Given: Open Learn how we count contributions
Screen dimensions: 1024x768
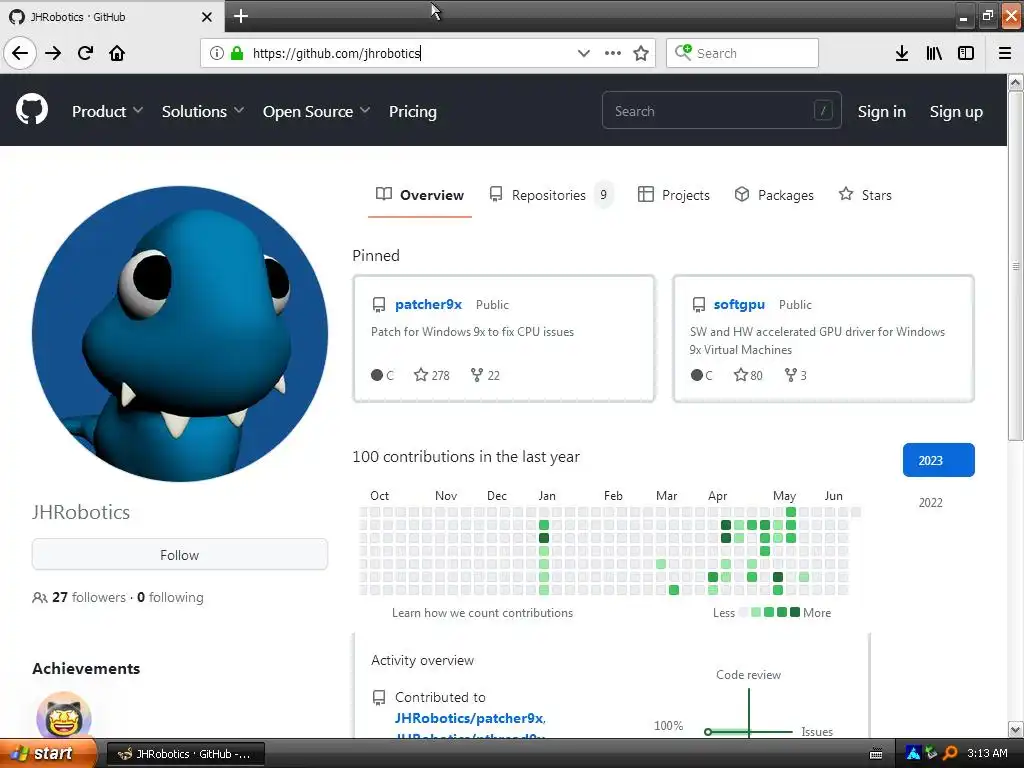Looking at the screenshot, I should point(482,613).
